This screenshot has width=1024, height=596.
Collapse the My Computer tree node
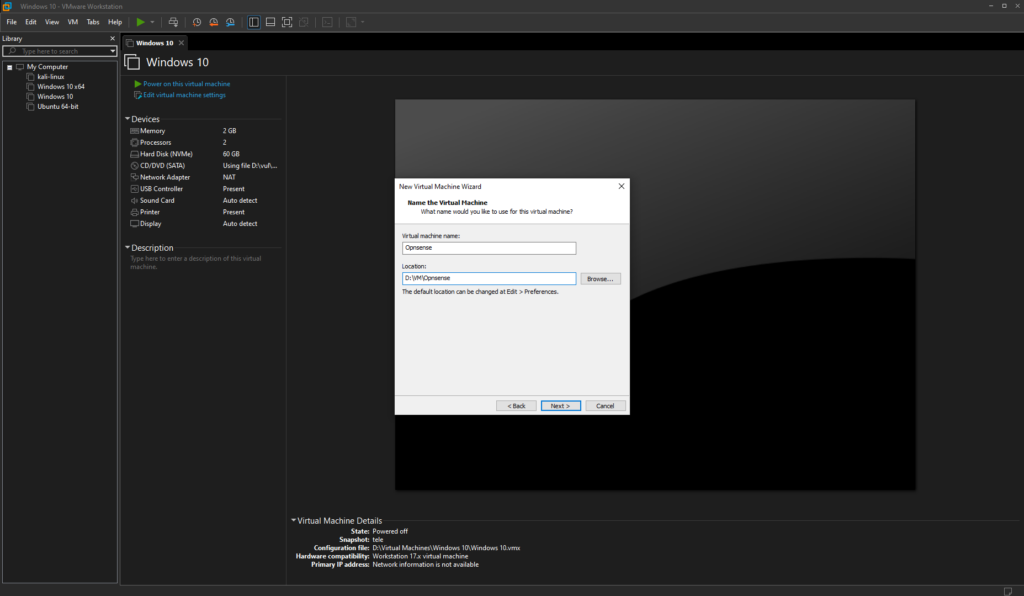click(9, 67)
